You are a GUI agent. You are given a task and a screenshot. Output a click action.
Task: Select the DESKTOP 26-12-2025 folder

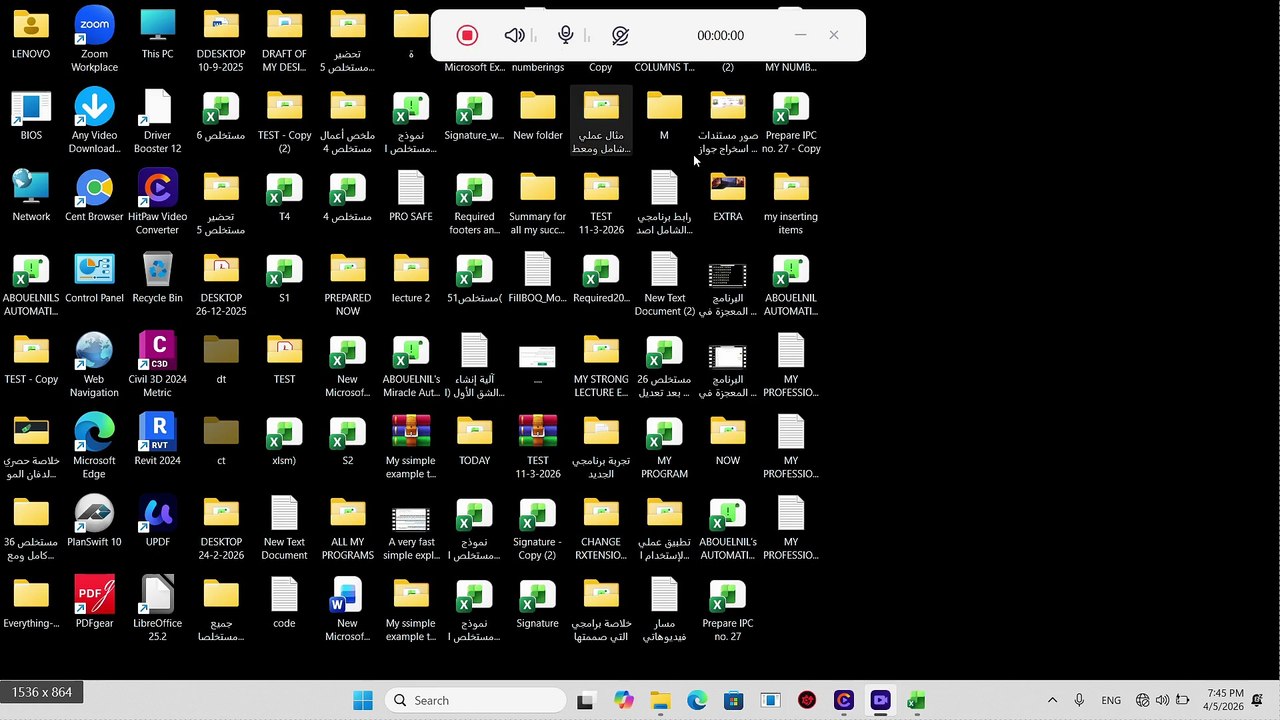pos(221,284)
